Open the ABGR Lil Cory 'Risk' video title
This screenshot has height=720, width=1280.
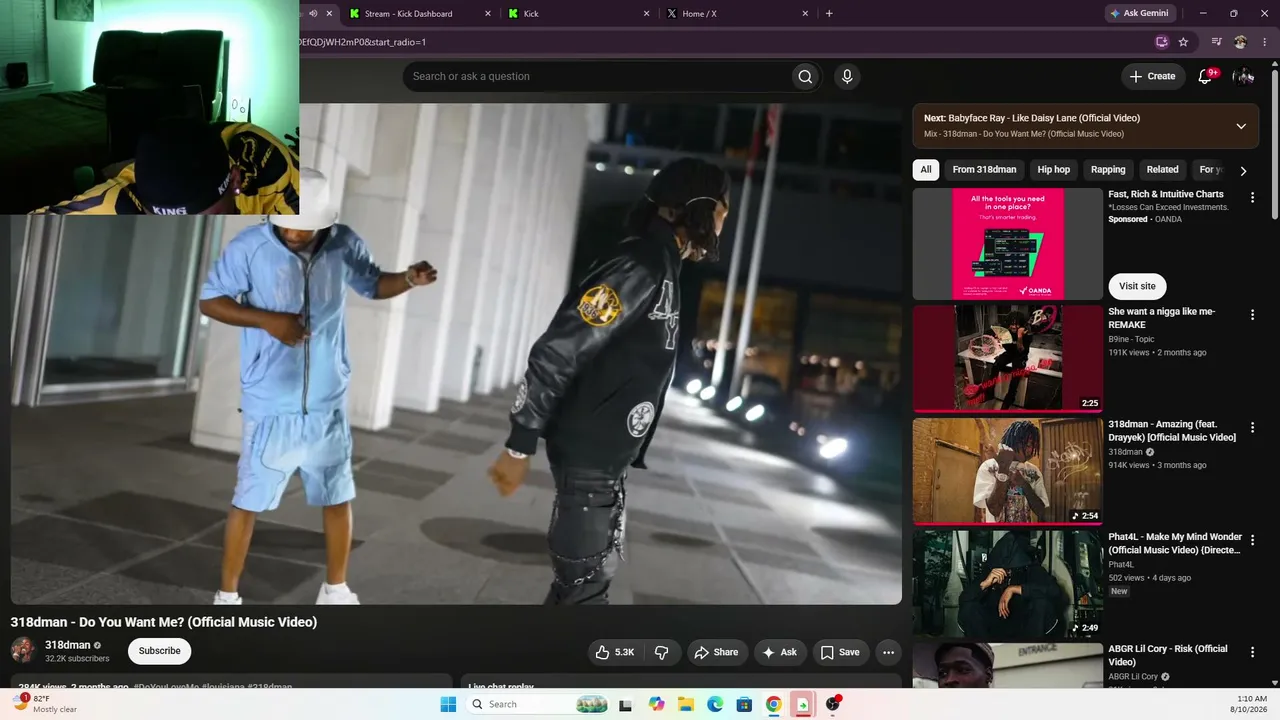[x=1168, y=655]
